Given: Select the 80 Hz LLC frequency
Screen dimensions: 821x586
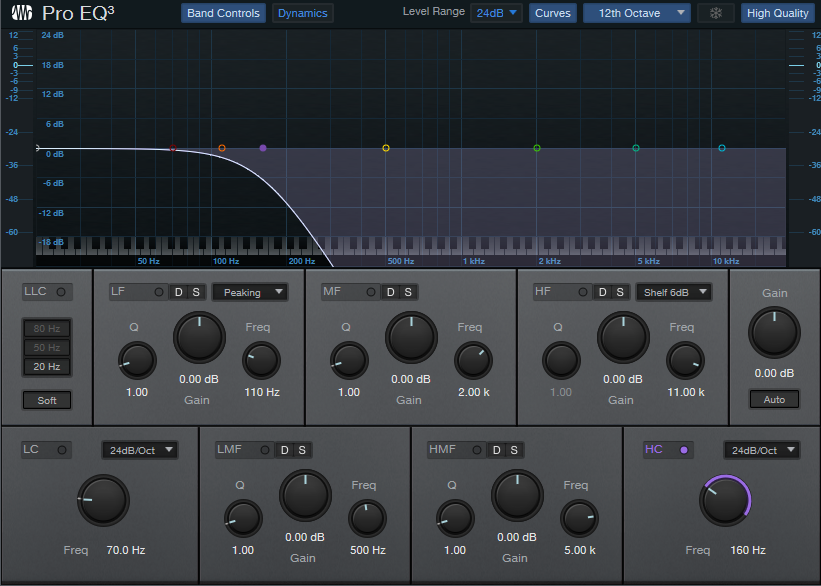Looking at the screenshot, I should [x=47, y=329].
